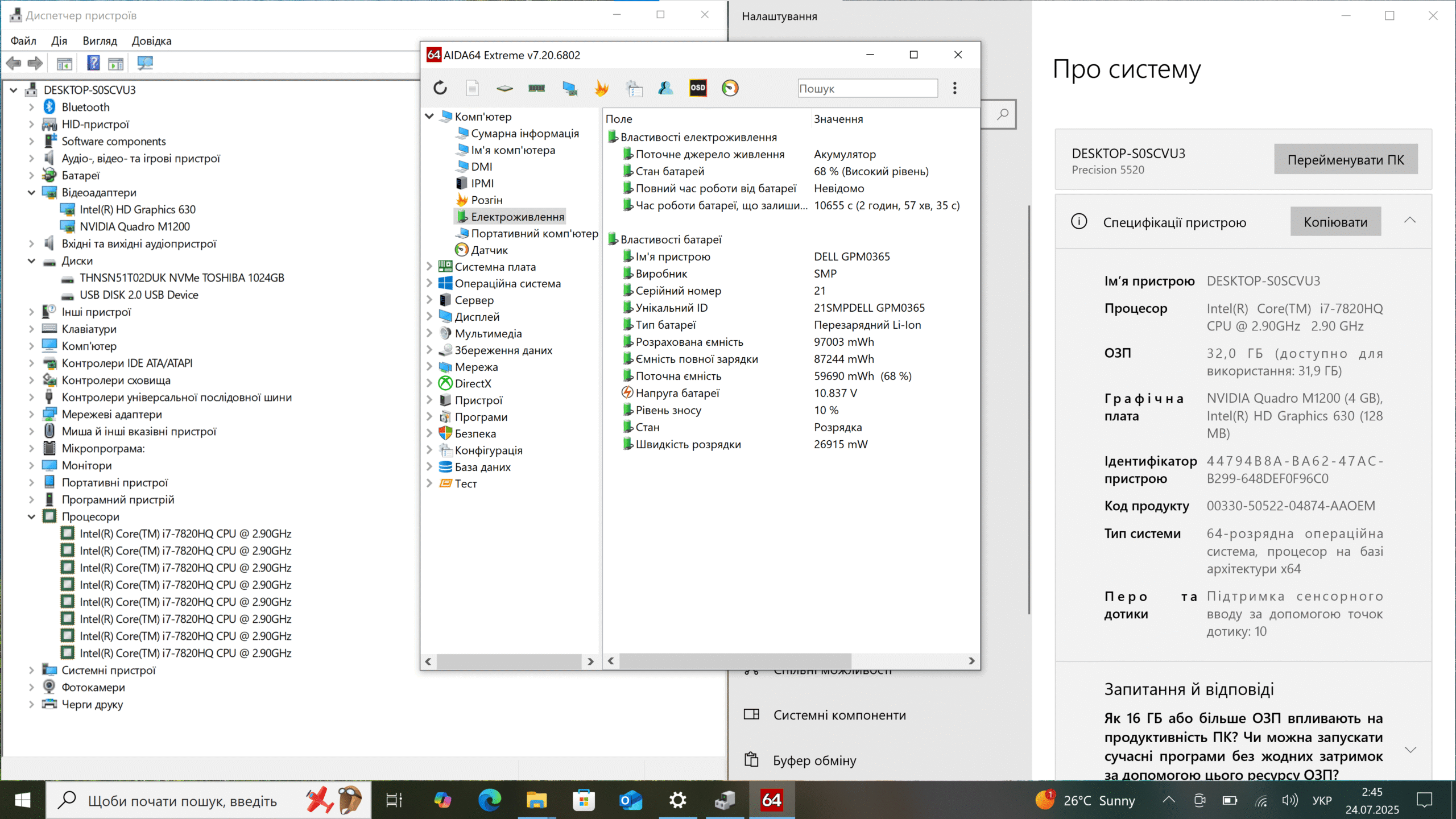Click the taskbar search box
The width and height of the screenshot is (1456, 819).
click(208, 800)
